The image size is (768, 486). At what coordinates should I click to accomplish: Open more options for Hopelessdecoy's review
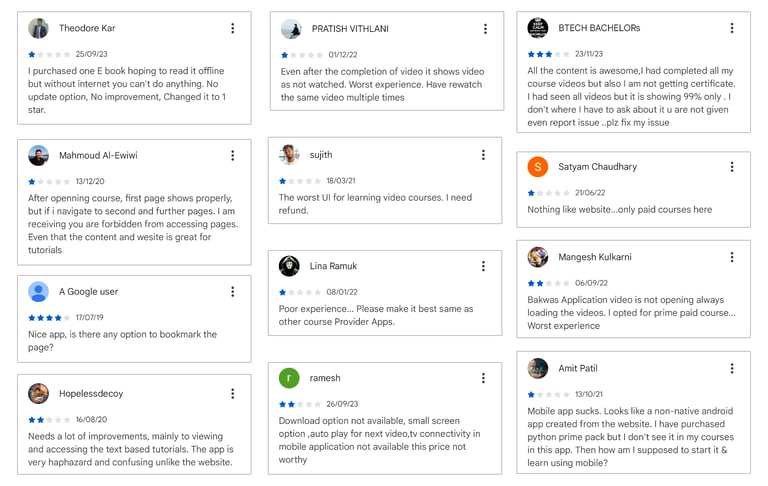point(233,394)
